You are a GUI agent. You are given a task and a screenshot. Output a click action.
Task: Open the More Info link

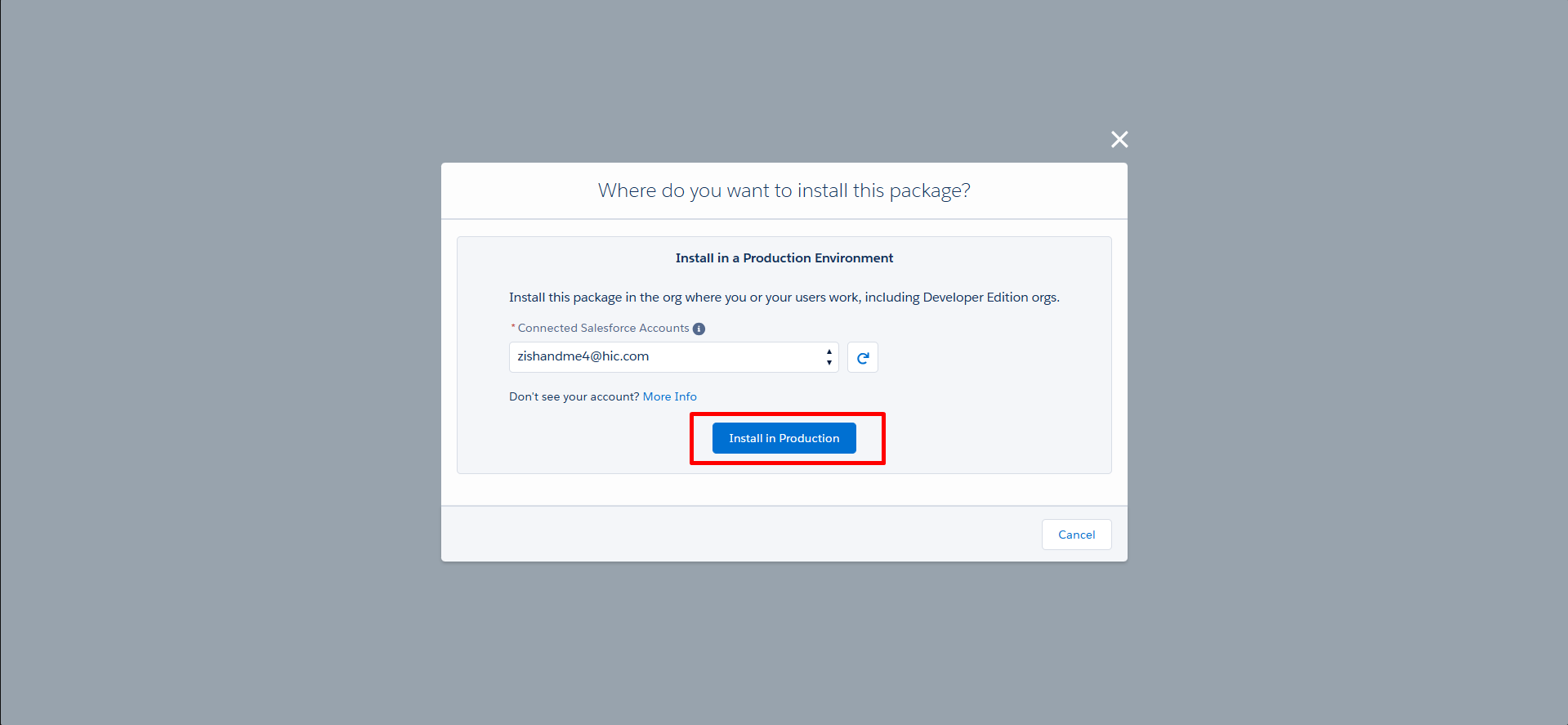tap(670, 396)
